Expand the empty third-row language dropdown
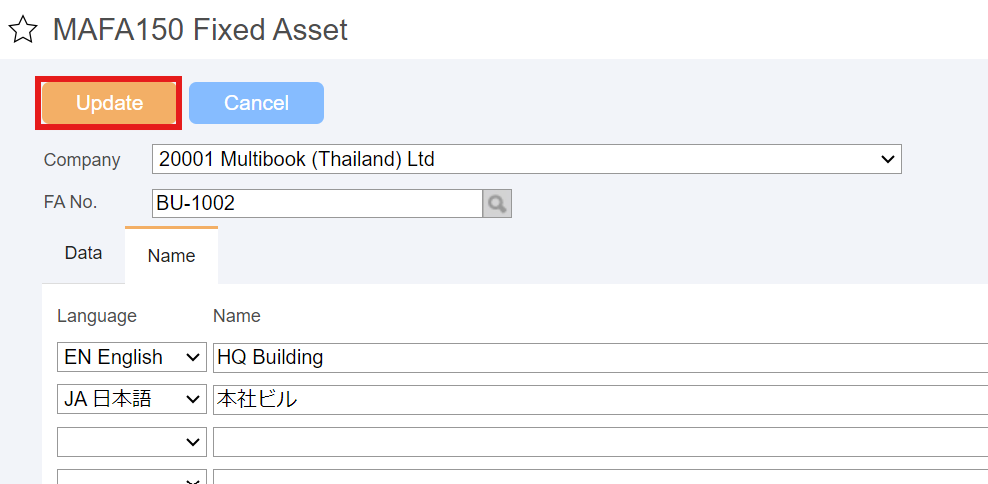988x484 pixels. 132,442
